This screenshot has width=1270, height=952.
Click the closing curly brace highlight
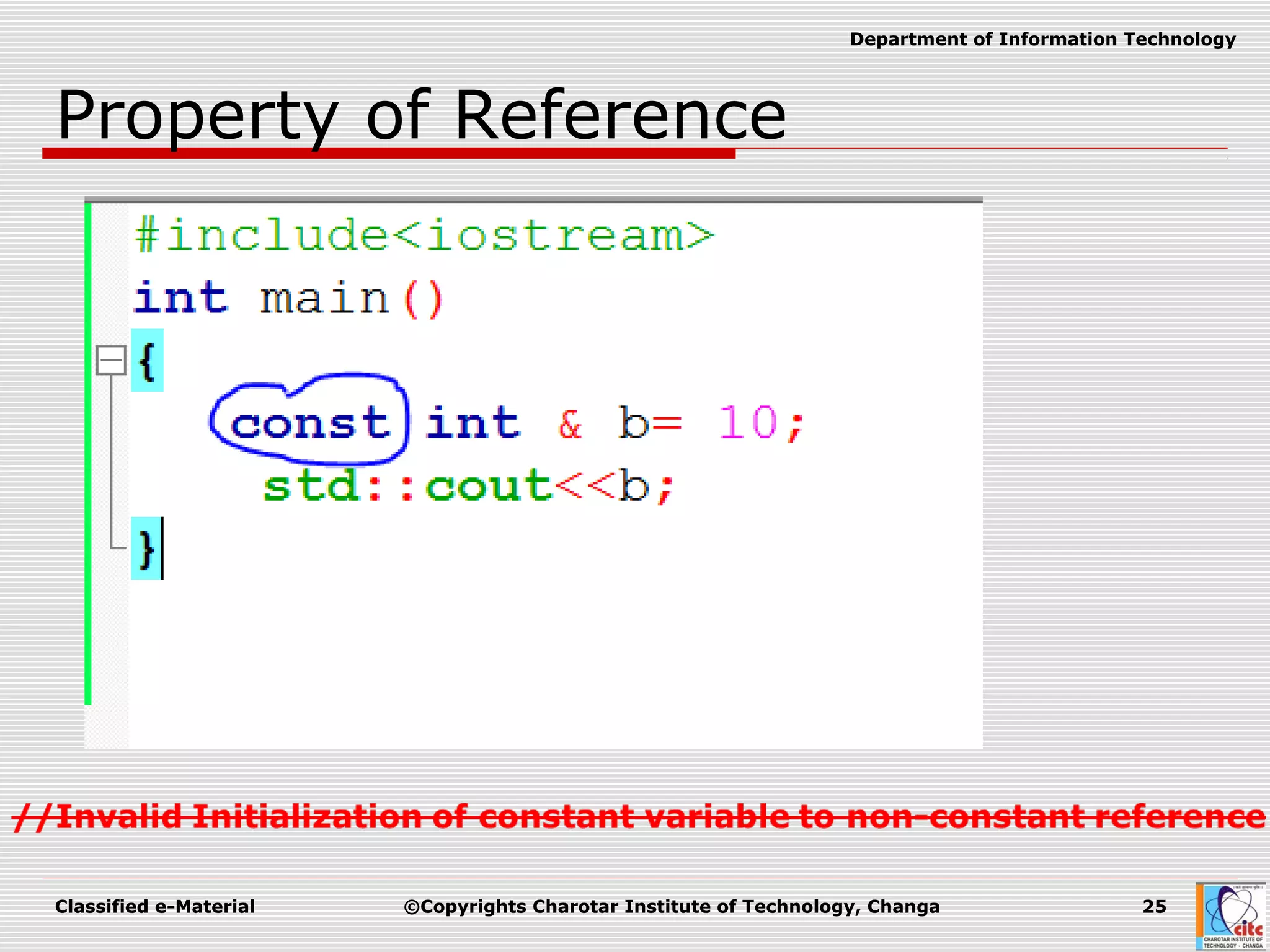pos(147,549)
